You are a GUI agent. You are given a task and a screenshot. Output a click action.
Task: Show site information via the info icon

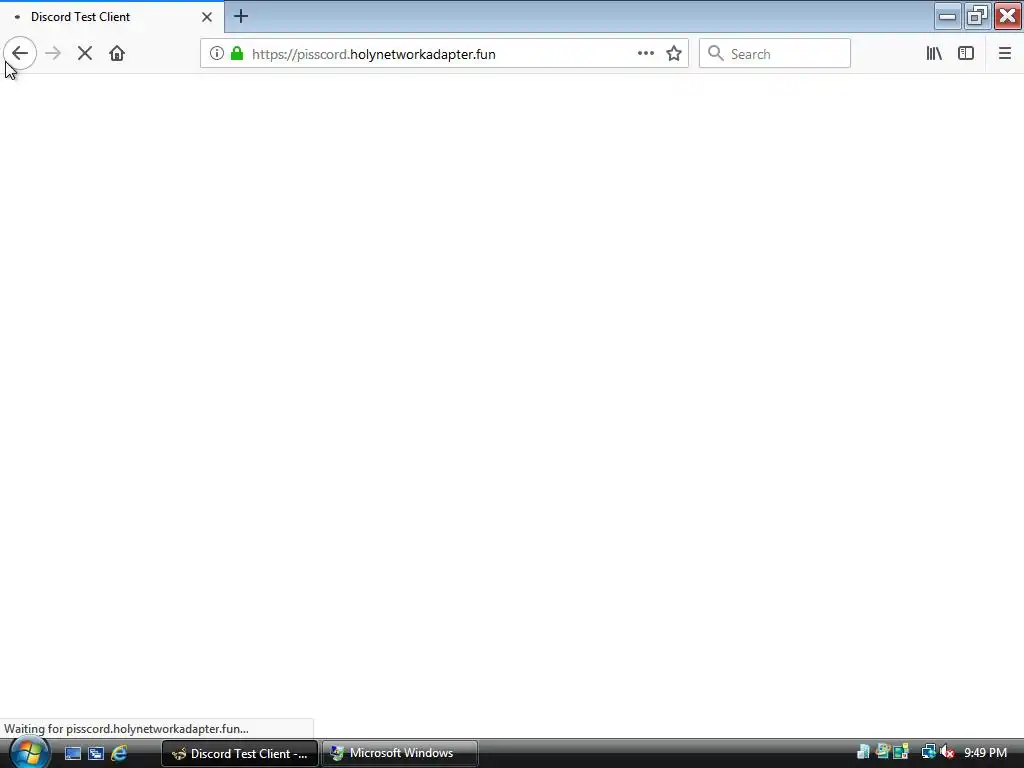tap(217, 54)
